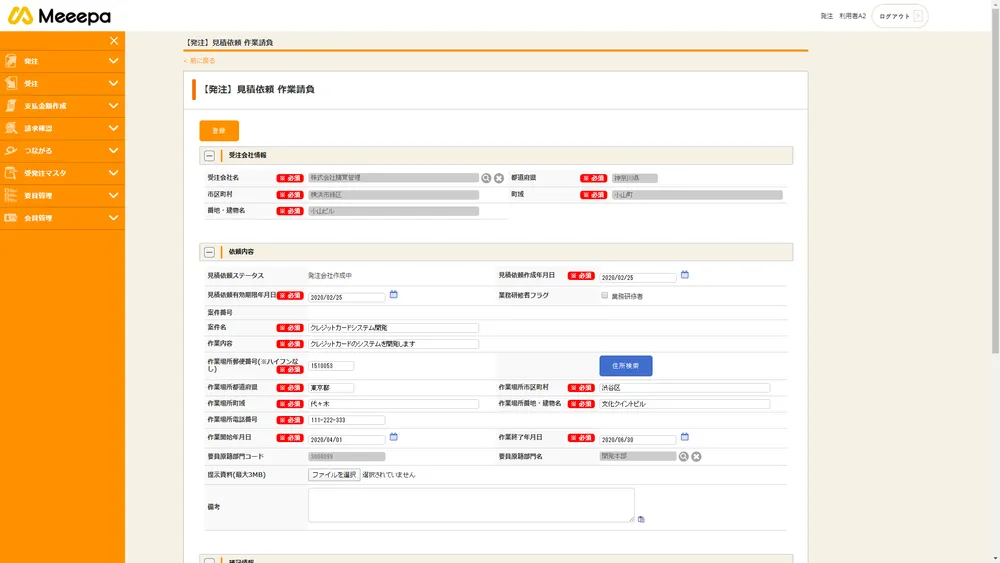Click the blue 住所検索 button

tap(626, 366)
